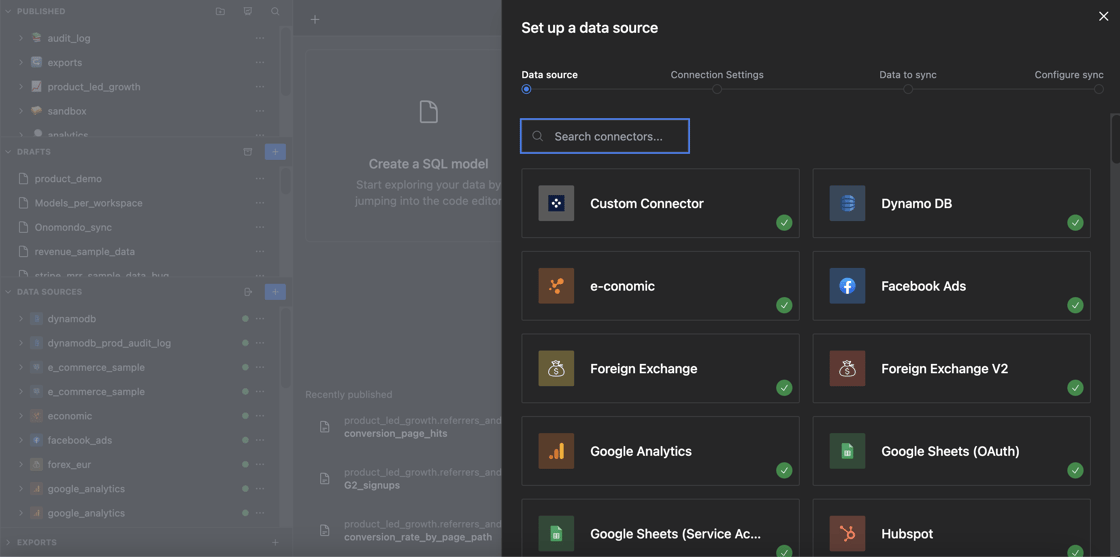Close the Set up a data source panel
Screen dimensions: 1120x557
pyautogui.click(x=1103, y=16)
